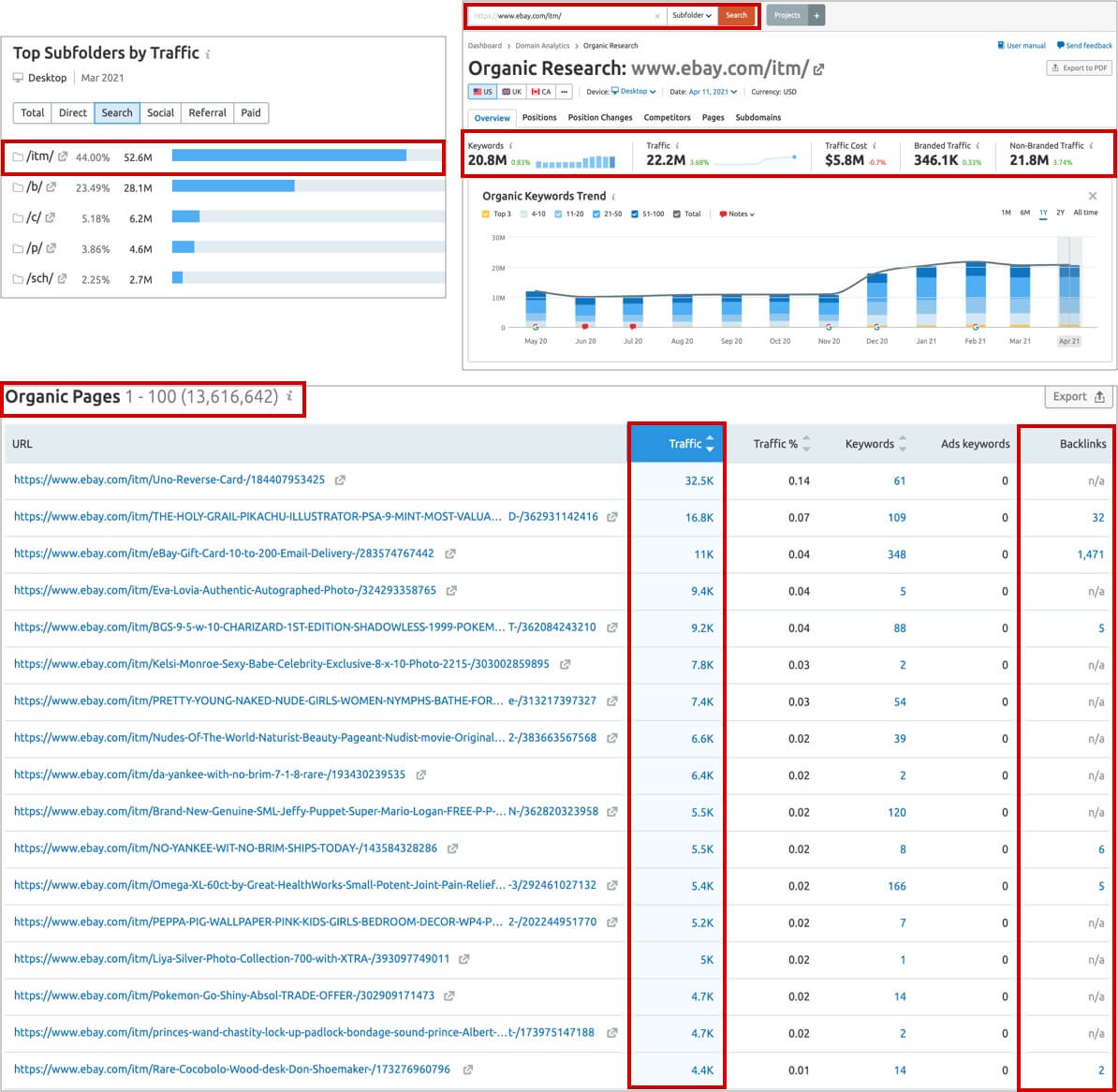Select the UK database flag button
The height and width of the screenshot is (1092, 1118).
coord(511,92)
